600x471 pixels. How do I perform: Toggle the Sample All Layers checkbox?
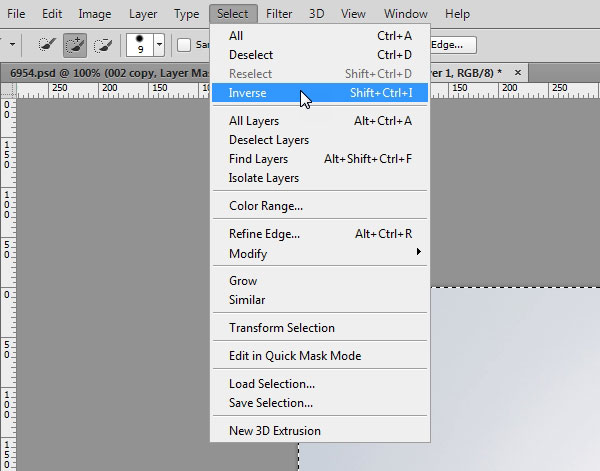click(x=184, y=45)
